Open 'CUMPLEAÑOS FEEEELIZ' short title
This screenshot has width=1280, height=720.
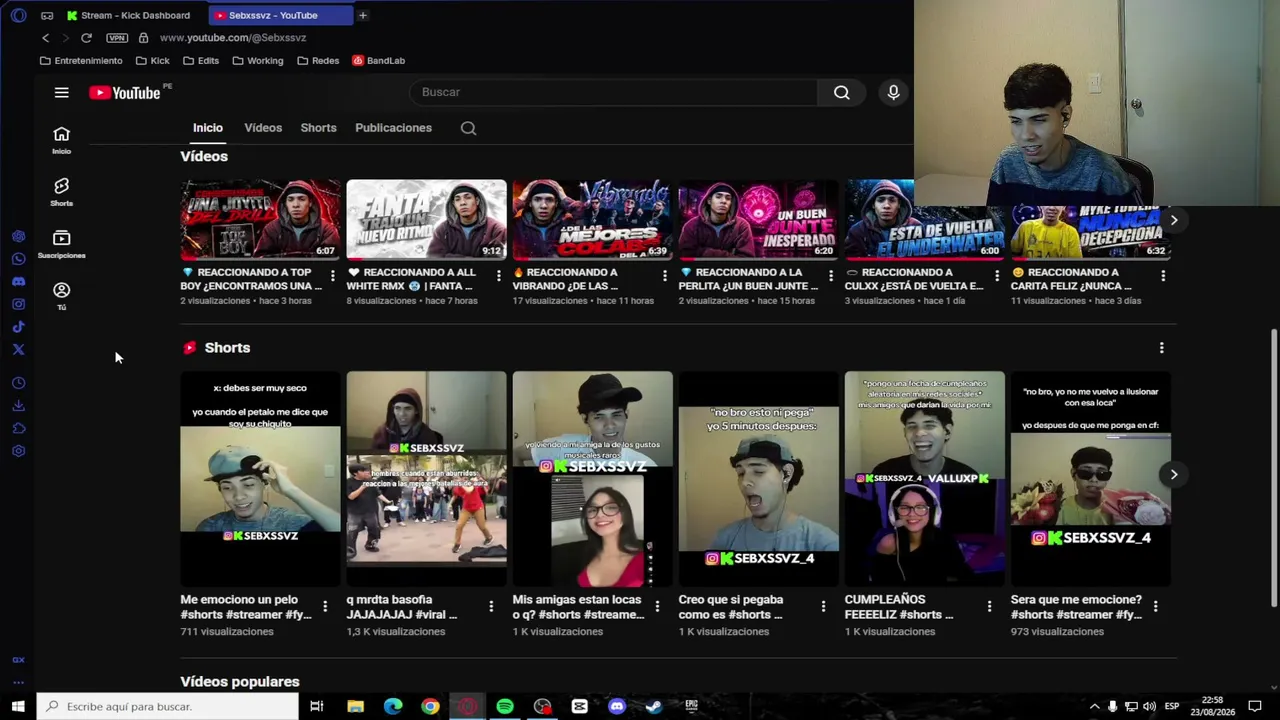point(899,607)
